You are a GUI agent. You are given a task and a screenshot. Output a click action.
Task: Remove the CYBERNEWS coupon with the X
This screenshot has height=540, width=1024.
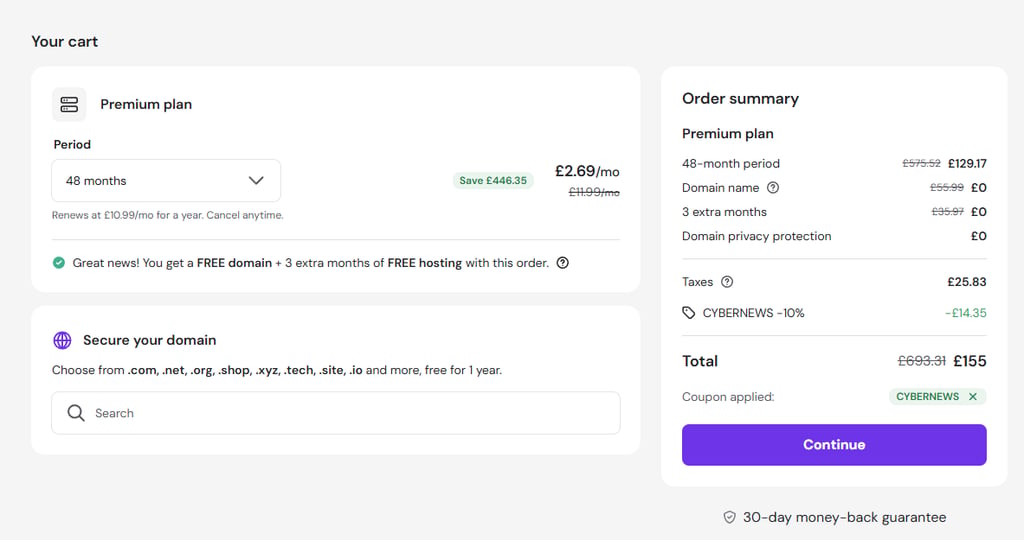click(973, 396)
